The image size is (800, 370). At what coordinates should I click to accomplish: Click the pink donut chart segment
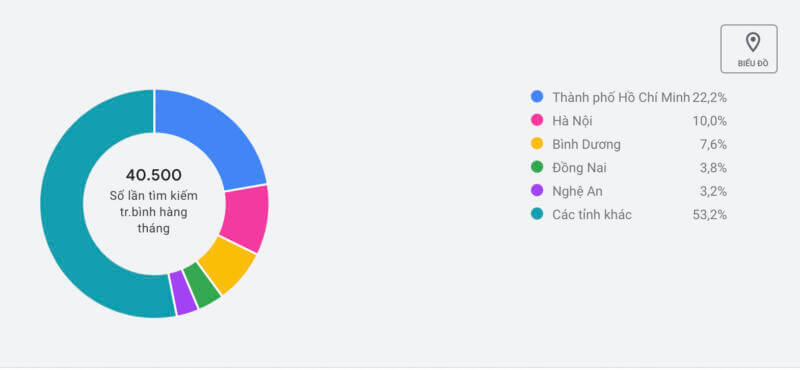point(246,217)
